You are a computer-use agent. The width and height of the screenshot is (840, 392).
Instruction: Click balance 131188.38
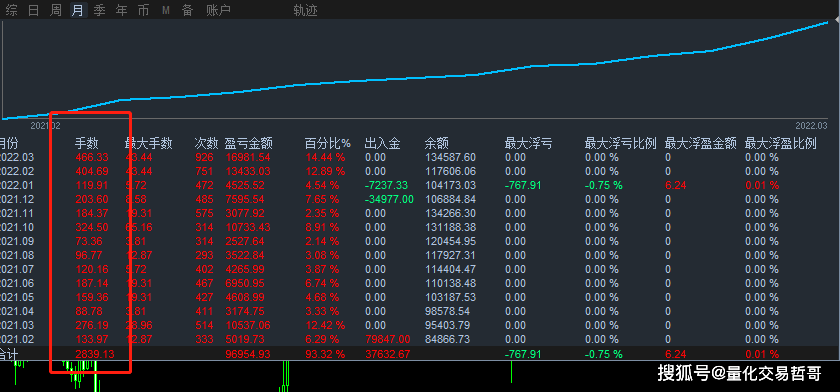point(451,227)
